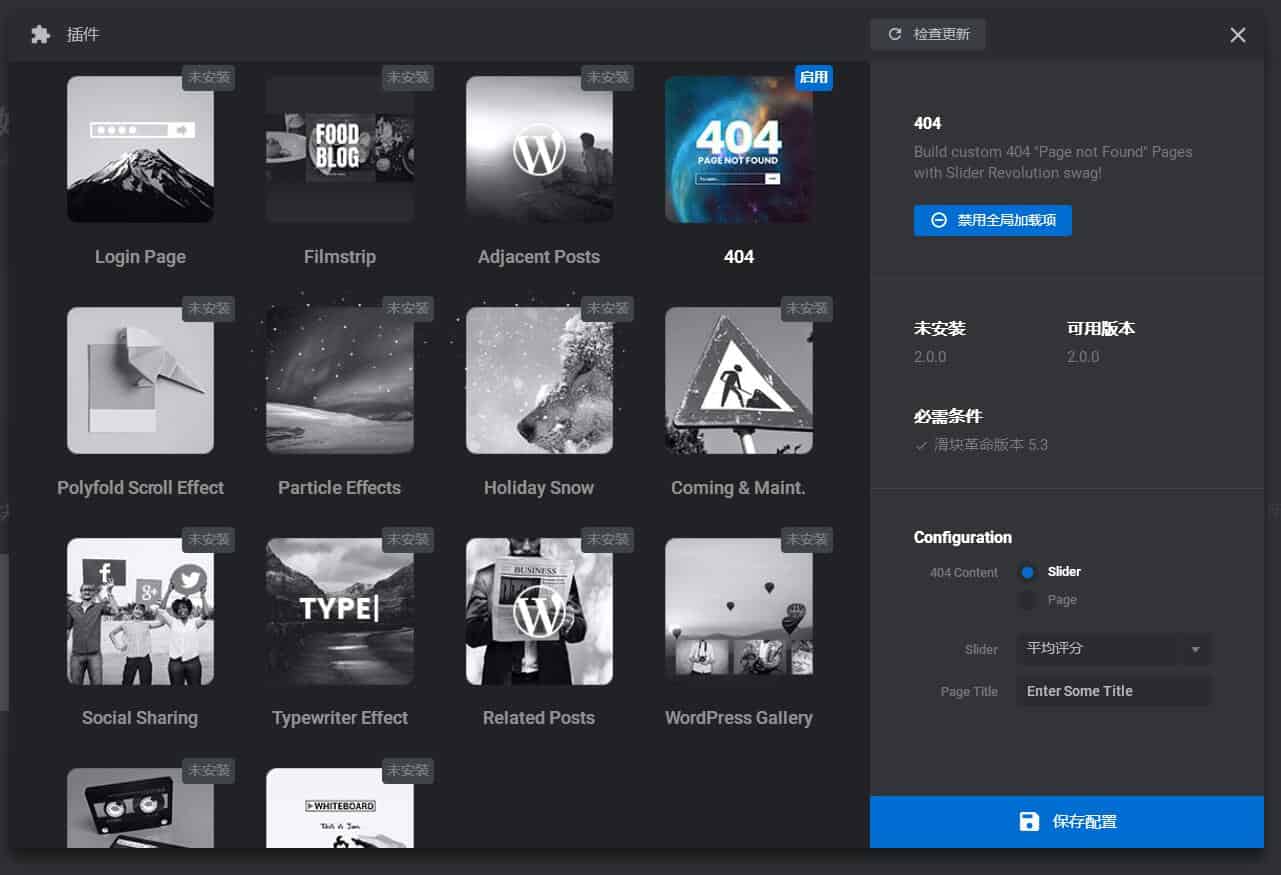Click the 启用 badge on 404

click(814, 78)
